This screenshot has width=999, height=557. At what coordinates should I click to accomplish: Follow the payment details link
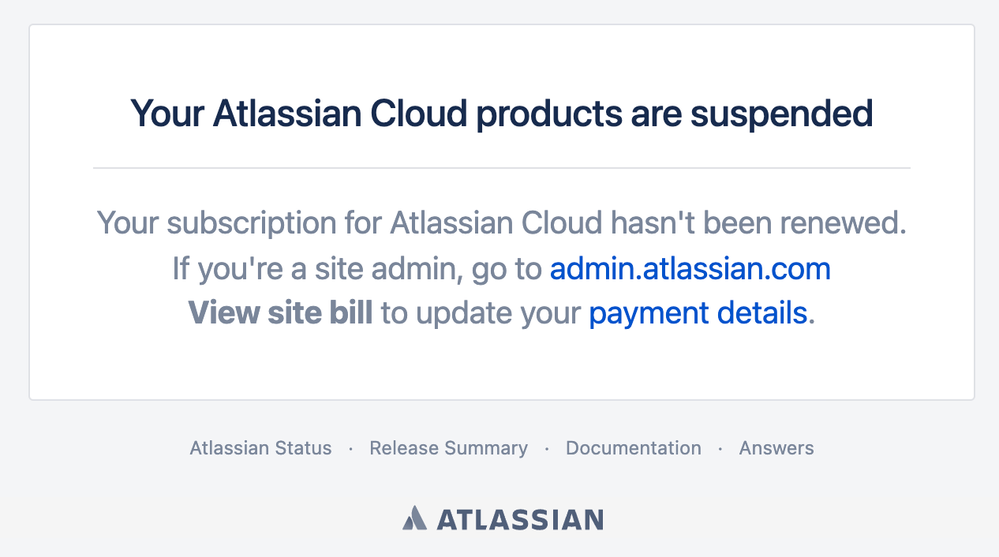tap(698, 313)
